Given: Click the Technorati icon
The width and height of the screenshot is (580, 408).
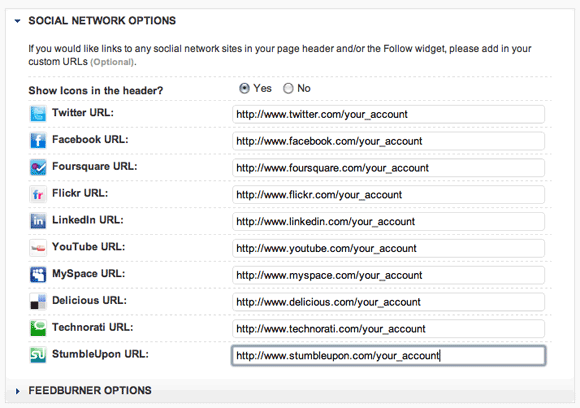Looking at the screenshot, I should tap(38, 328).
